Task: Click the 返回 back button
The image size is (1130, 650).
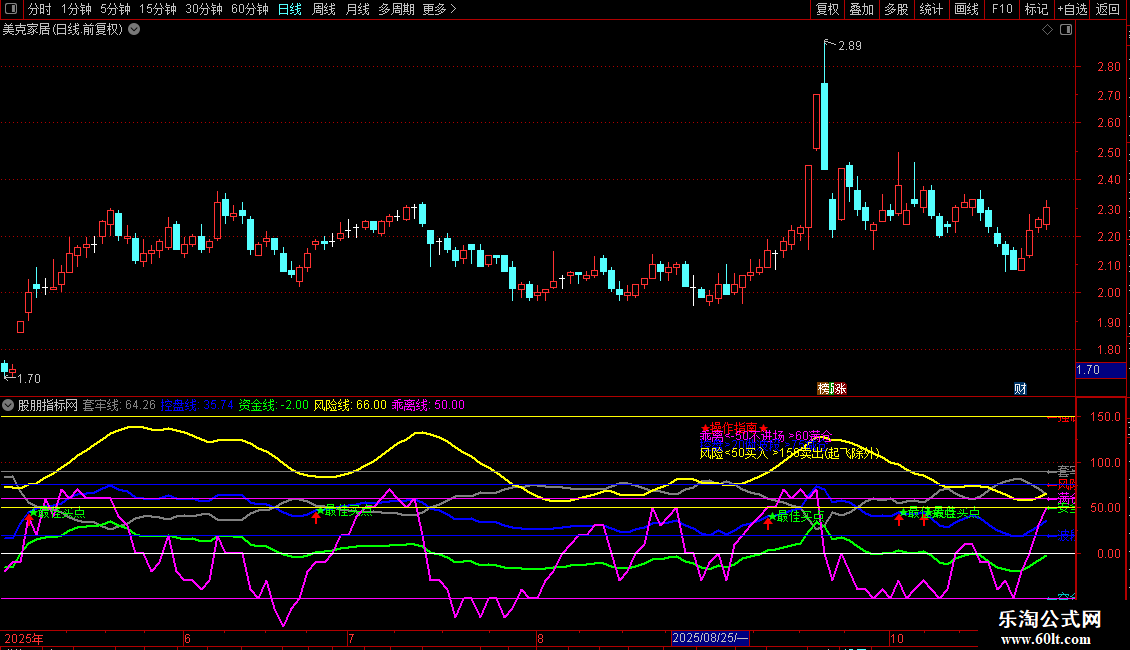Action: 1108,10
